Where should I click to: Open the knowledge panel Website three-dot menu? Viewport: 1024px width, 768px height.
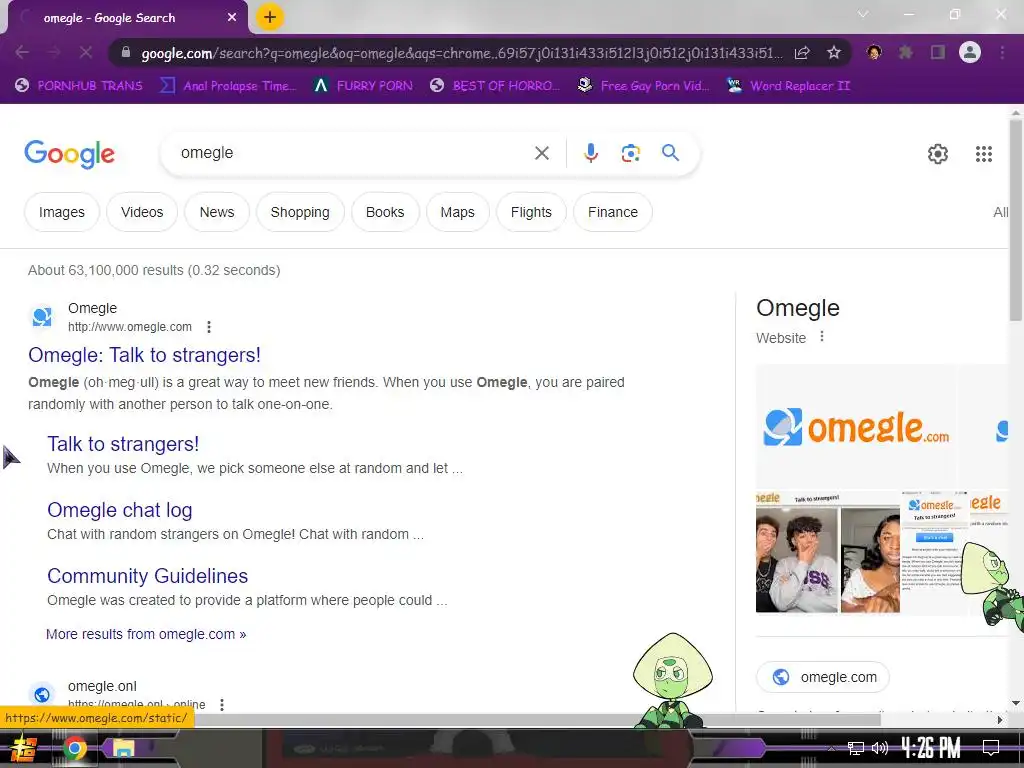point(822,337)
